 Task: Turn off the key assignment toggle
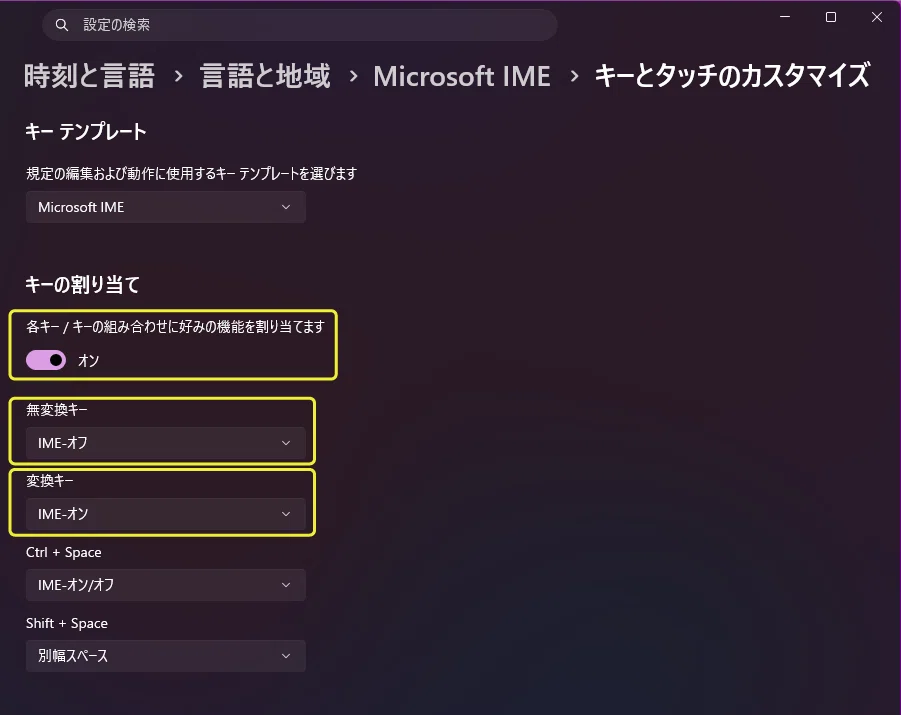point(46,361)
